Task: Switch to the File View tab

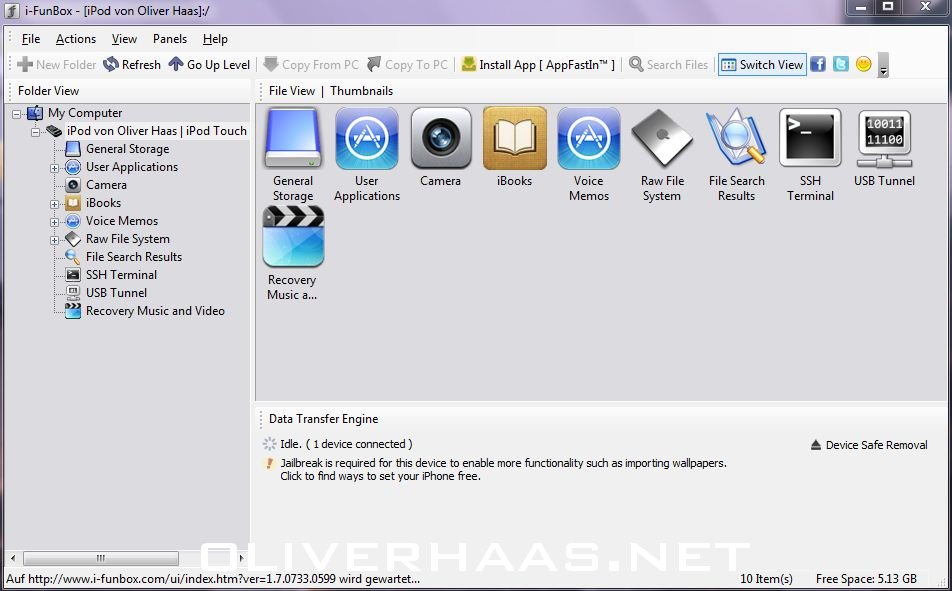Action: coord(291,91)
